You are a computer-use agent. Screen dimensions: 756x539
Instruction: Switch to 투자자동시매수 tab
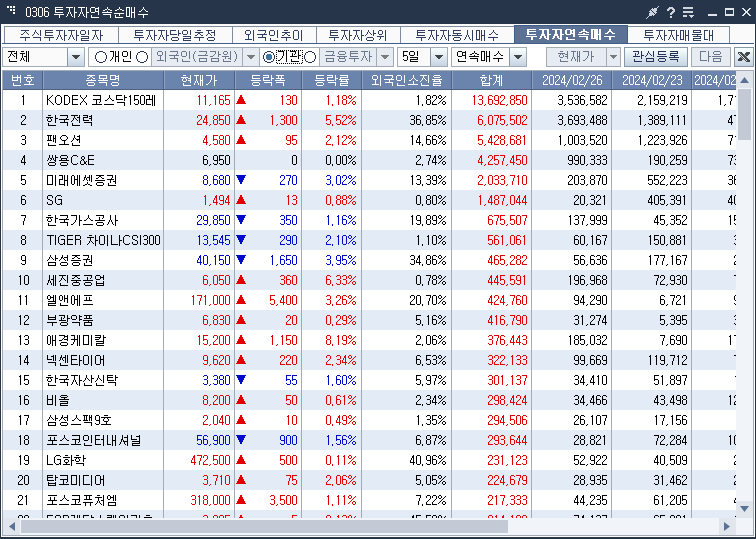[457, 35]
